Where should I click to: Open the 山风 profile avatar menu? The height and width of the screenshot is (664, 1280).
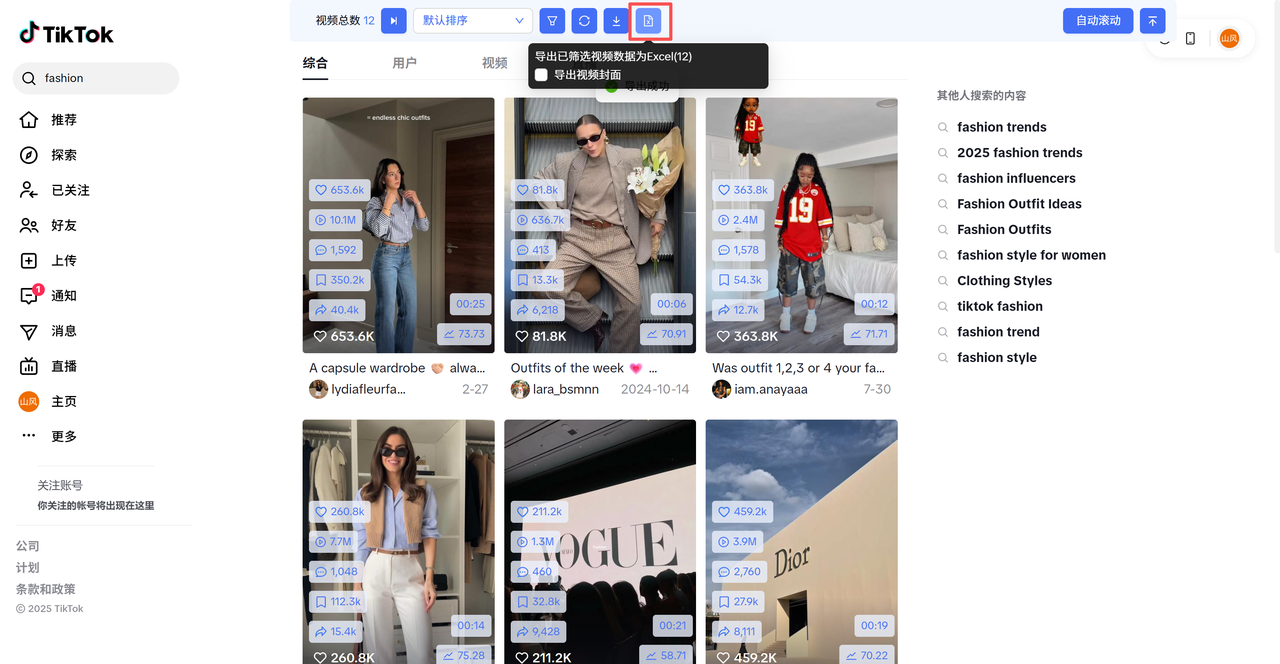1229,39
